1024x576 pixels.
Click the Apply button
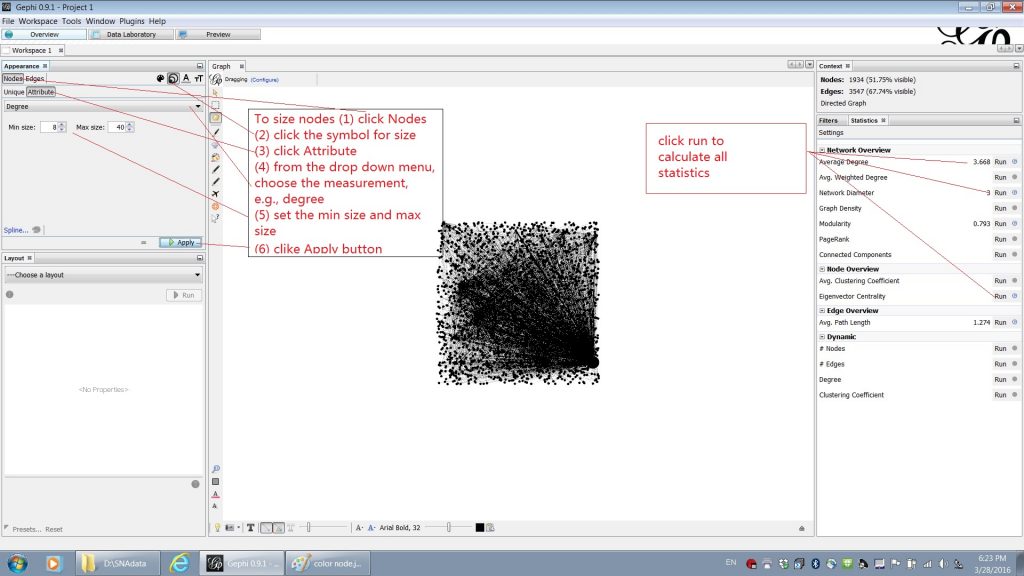coord(181,242)
